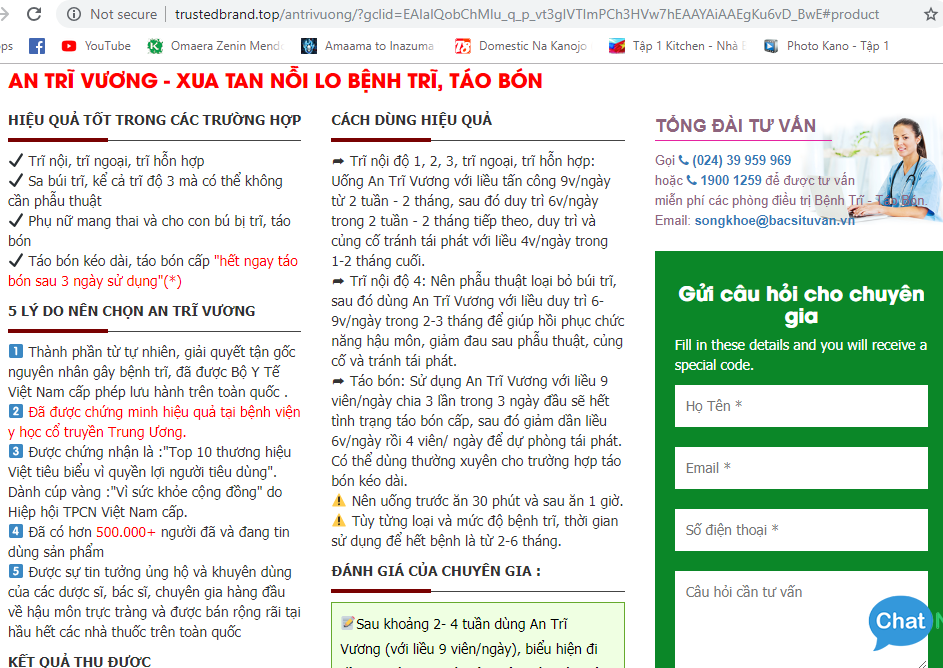The height and width of the screenshot is (668, 943).
Task: Click the arrow icon before Trĩ nội độ 4
Action: tap(338, 281)
